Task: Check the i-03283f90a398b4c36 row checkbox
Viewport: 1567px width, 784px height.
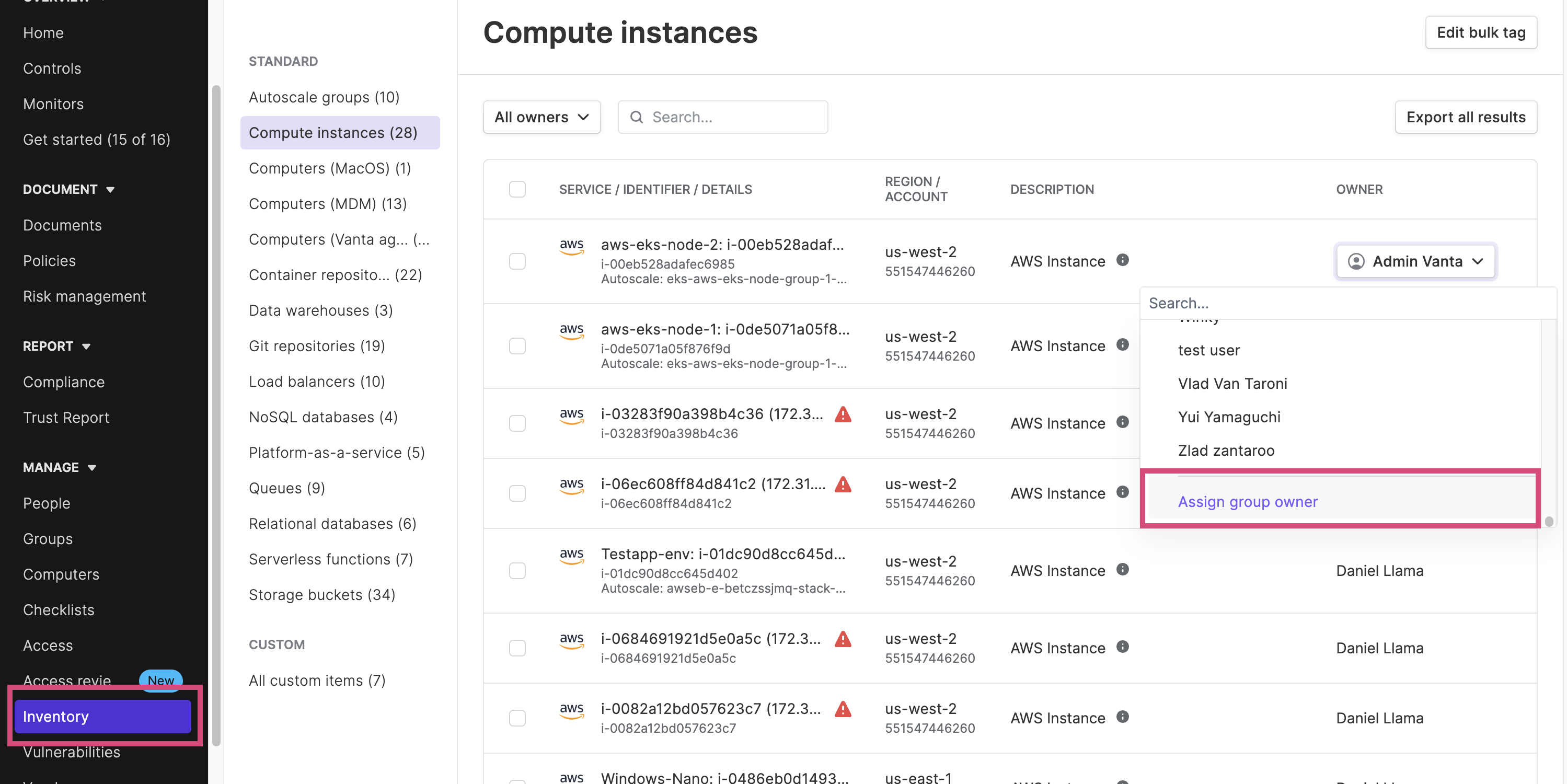Action: tap(517, 423)
